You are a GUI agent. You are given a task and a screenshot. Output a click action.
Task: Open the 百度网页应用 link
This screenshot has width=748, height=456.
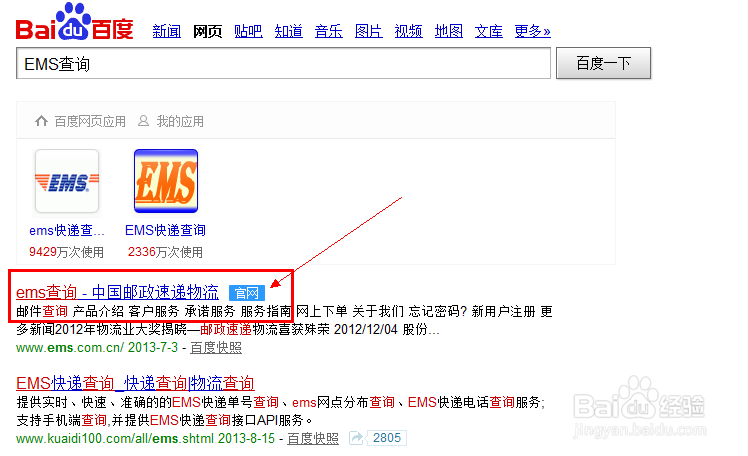(x=90, y=122)
